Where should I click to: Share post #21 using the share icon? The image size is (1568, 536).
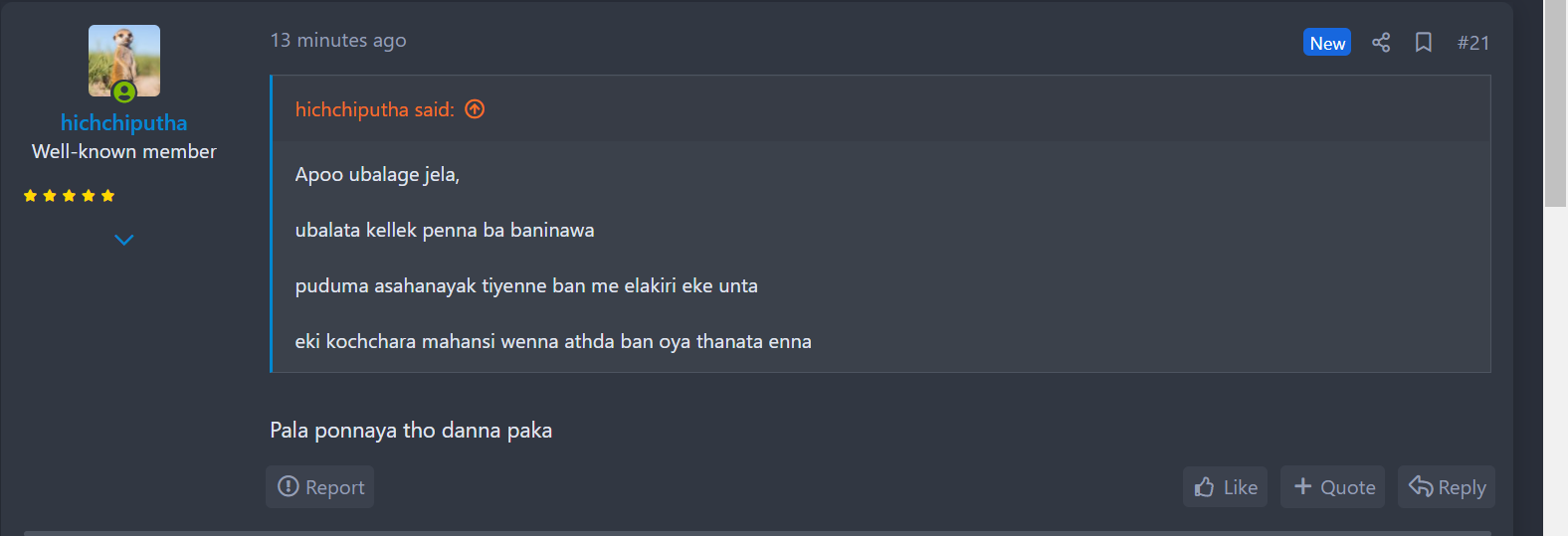pyautogui.click(x=1381, y=42)
